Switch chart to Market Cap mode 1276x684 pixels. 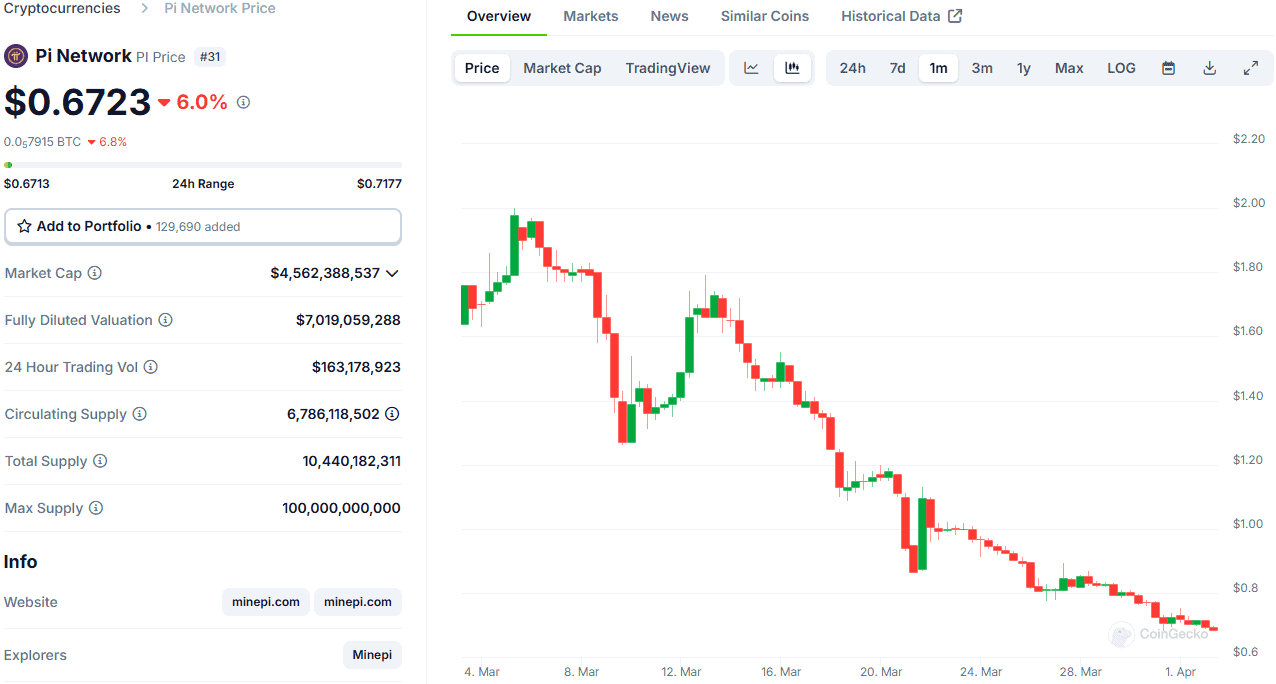(x=562, y=68)
